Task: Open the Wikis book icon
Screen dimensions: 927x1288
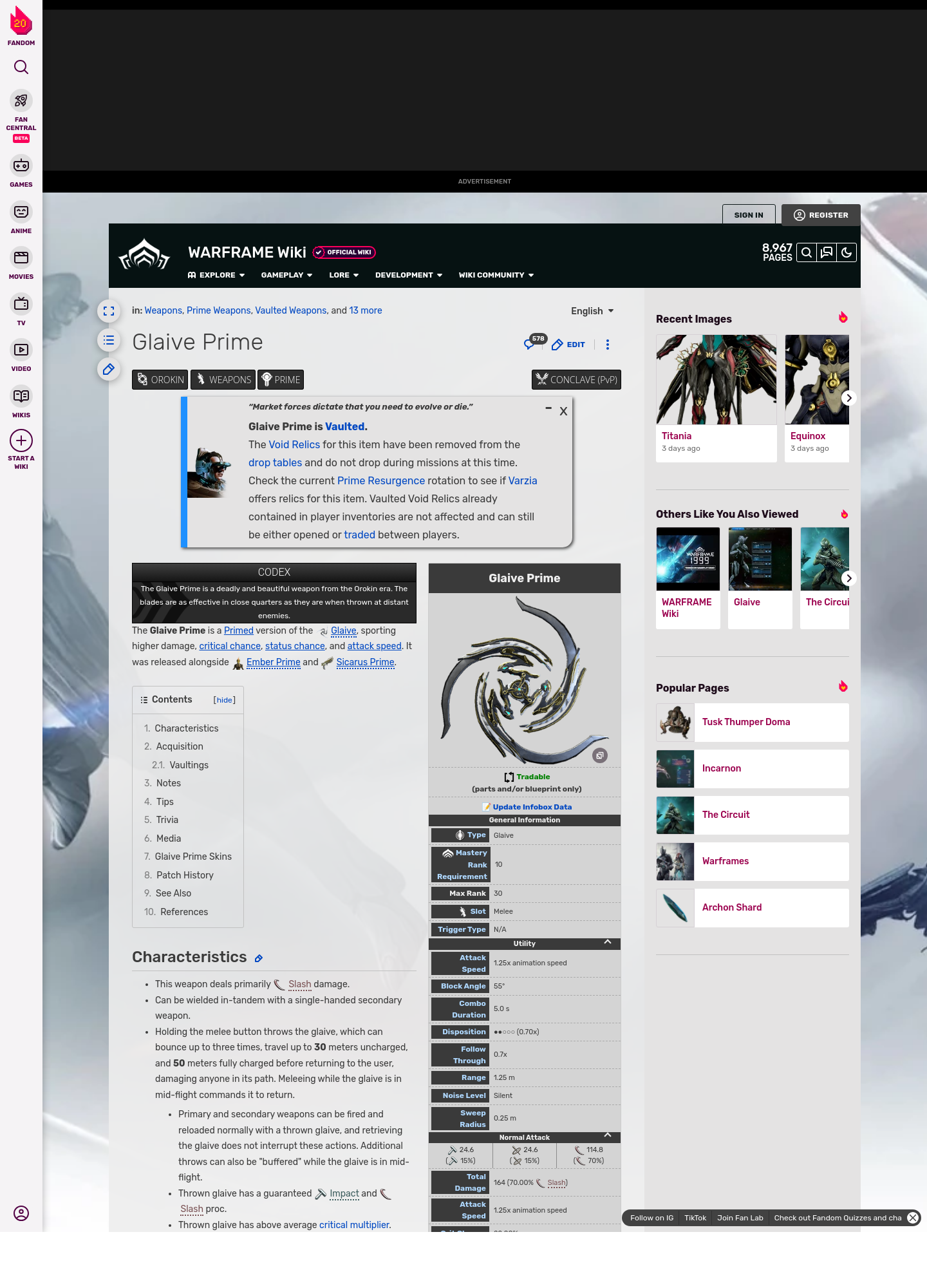Action: point(21,396)
